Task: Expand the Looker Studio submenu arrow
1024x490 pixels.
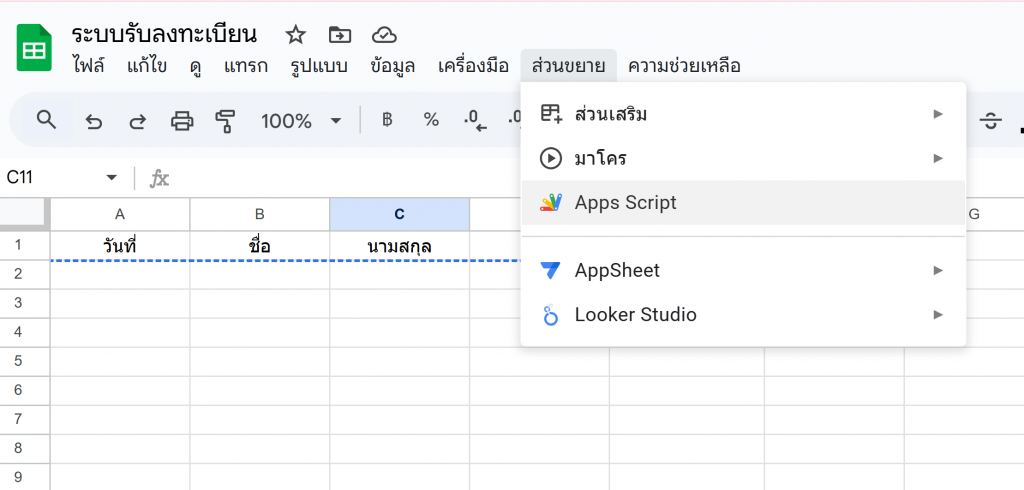Action: (938, 315)
